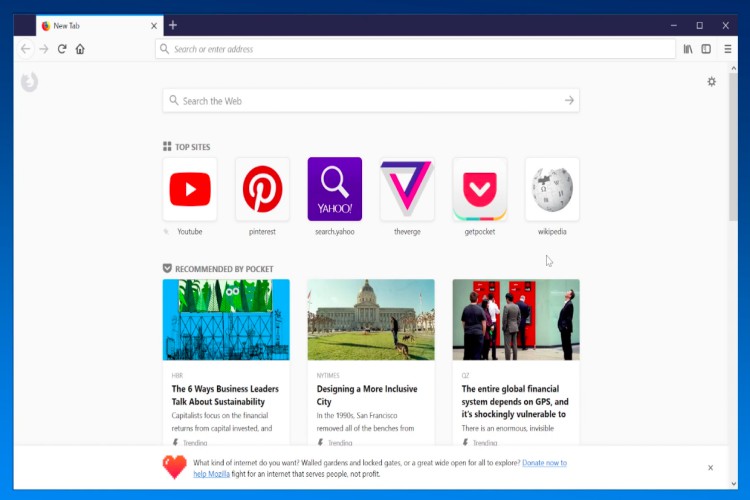The height and width of the screenshot is (500, 750).
Task: Open new tab preferences gear
Action: (712, 82)
